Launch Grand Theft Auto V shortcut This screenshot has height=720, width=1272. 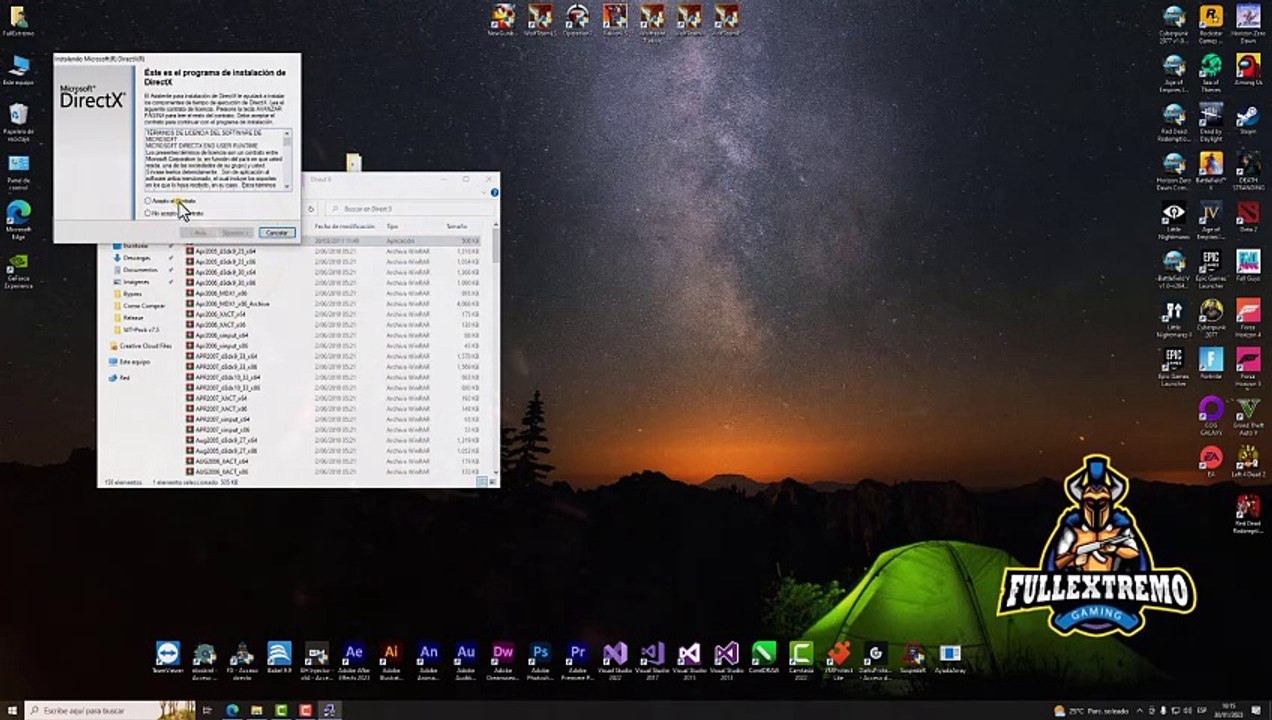(1248, 414)
